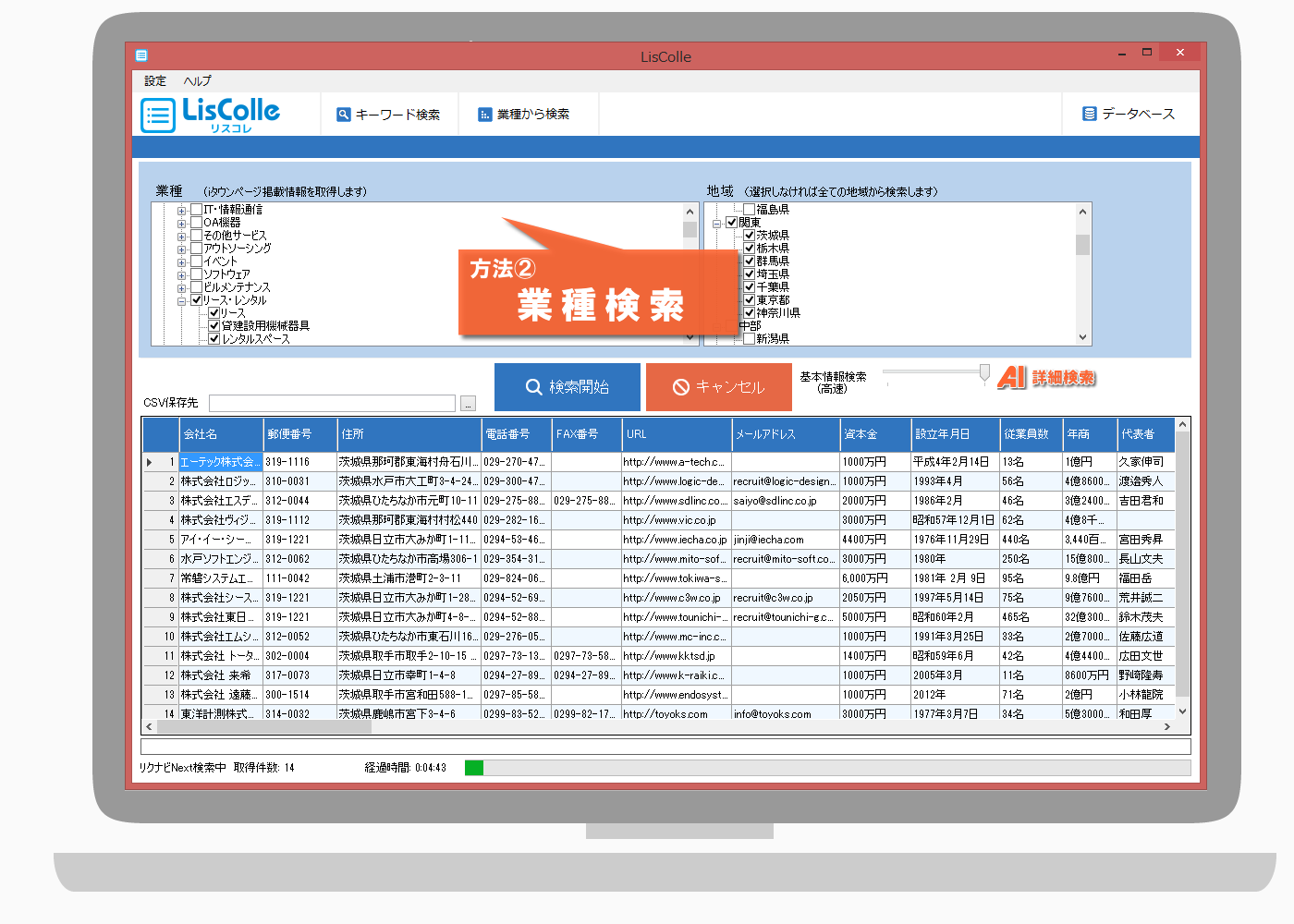Open the データベース view
The height and width of the screenshot is (924, 1294).
1129,114
